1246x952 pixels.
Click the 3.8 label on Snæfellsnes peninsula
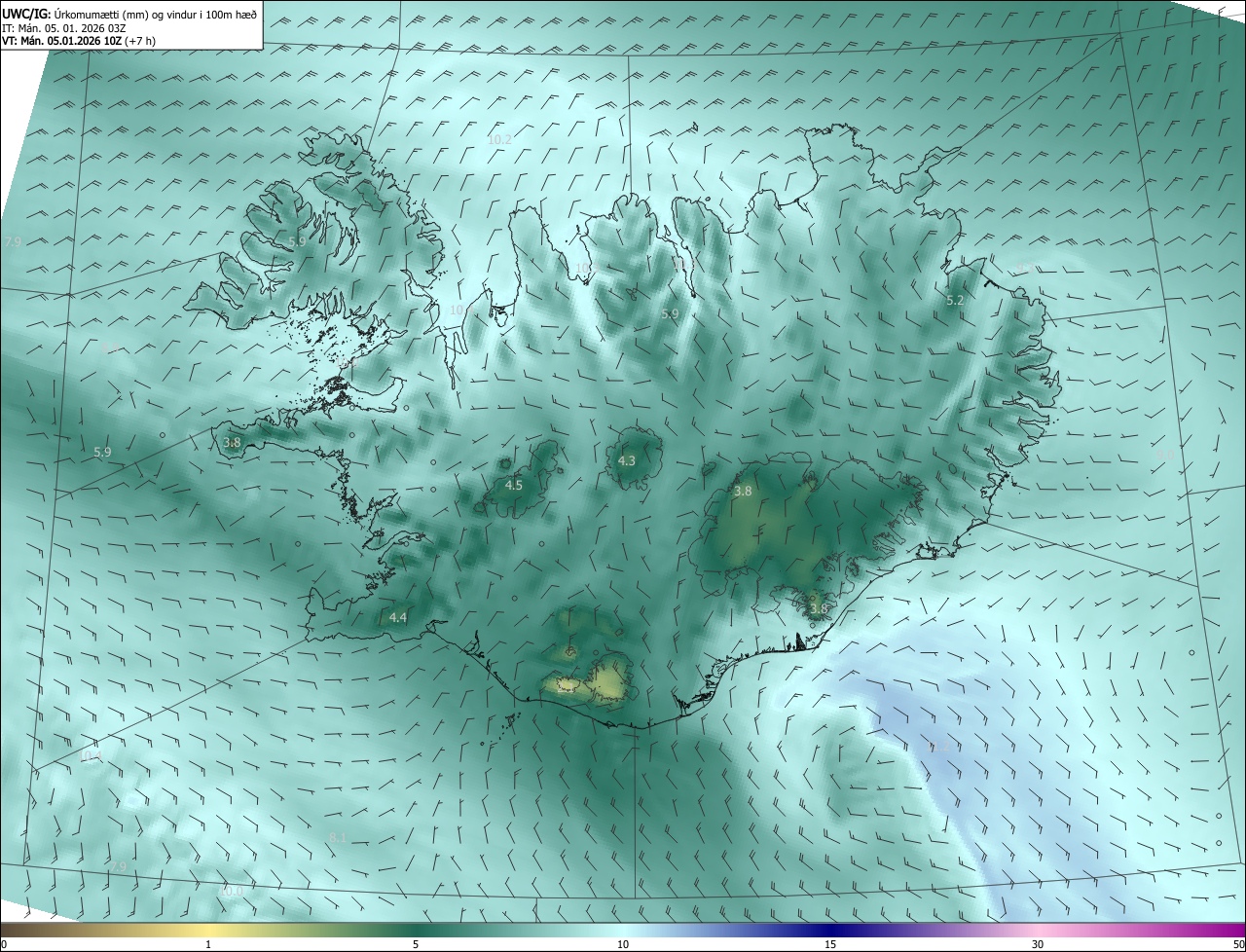232,442
